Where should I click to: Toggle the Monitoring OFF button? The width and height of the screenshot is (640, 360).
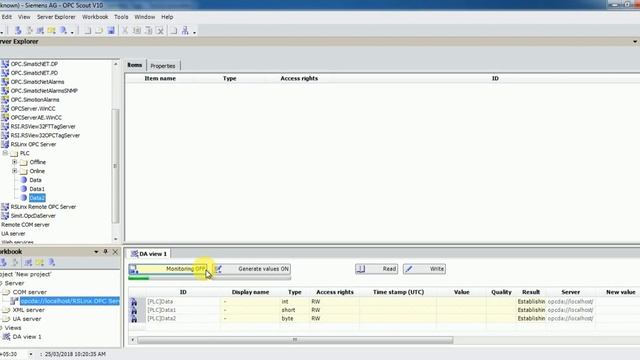tap(168, 269)
